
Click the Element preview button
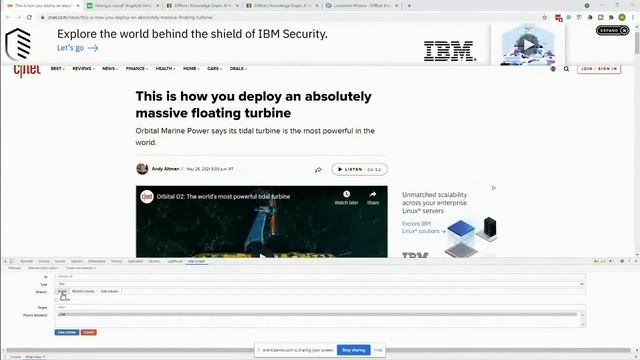pos(83,291)
